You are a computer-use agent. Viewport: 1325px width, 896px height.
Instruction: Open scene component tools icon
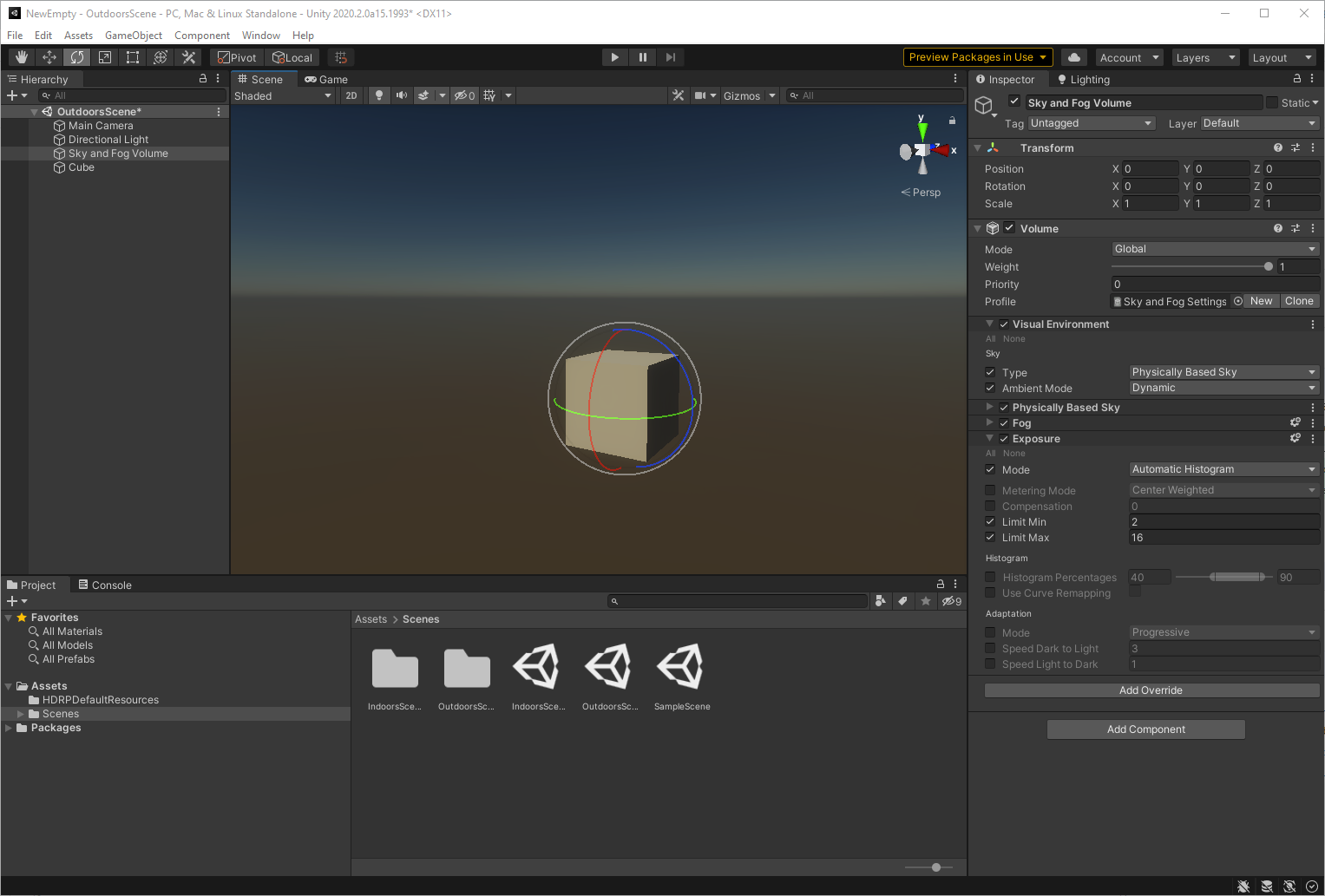[x=679, y=95]
